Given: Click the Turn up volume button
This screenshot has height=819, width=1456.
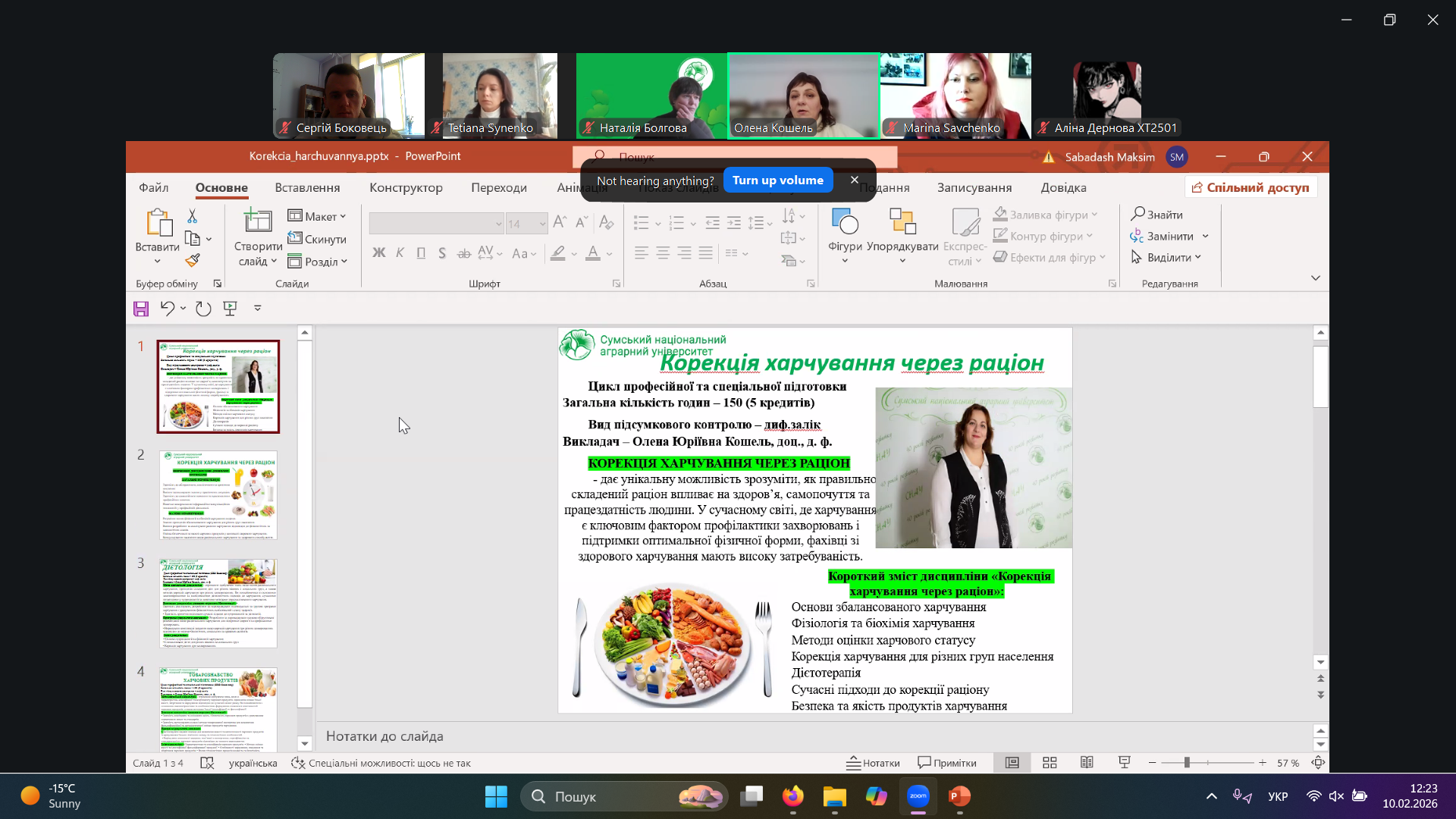Looking at the screenshot, I should pyautogui.click(x=777, y=180).
